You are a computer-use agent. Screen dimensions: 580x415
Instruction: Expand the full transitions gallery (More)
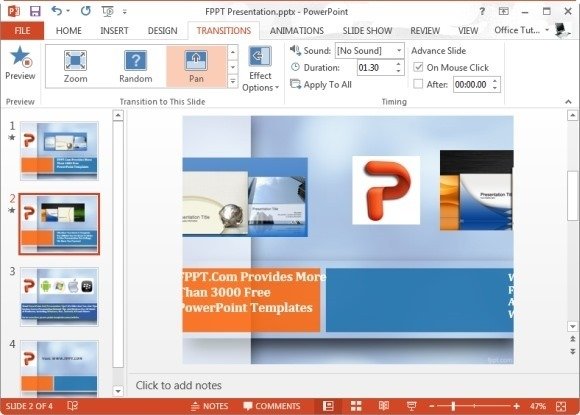(233, 81)
